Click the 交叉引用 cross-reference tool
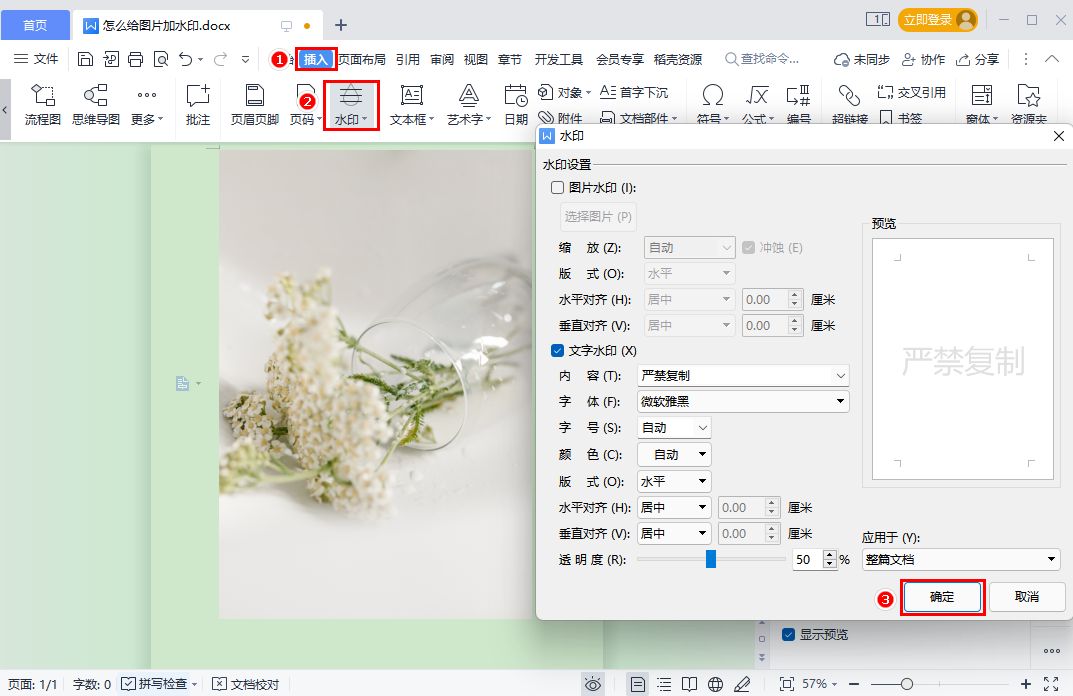The image size is (1073, 696). click(912, 92)
